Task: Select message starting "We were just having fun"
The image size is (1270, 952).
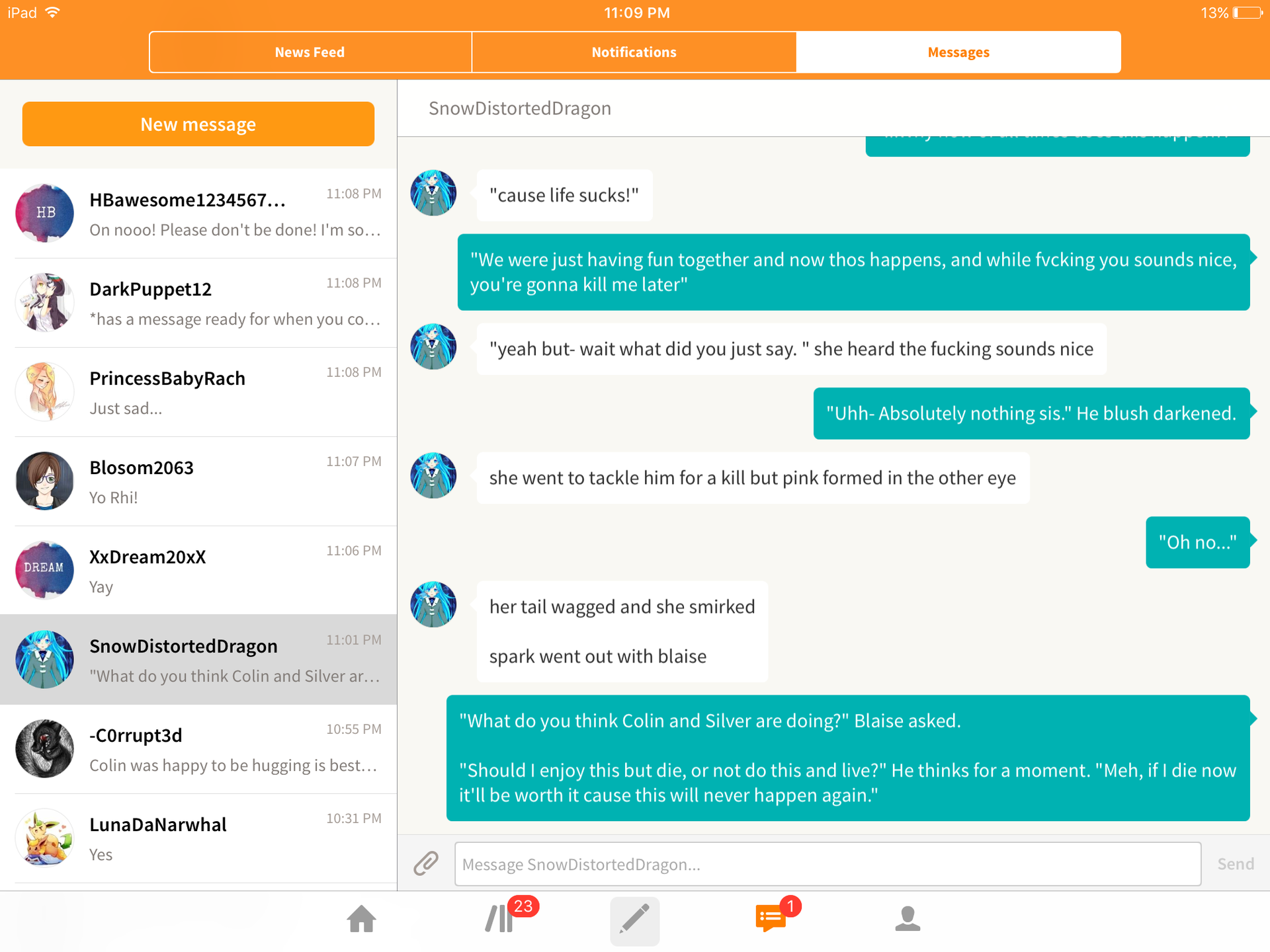Action: [x=853, y=272]
